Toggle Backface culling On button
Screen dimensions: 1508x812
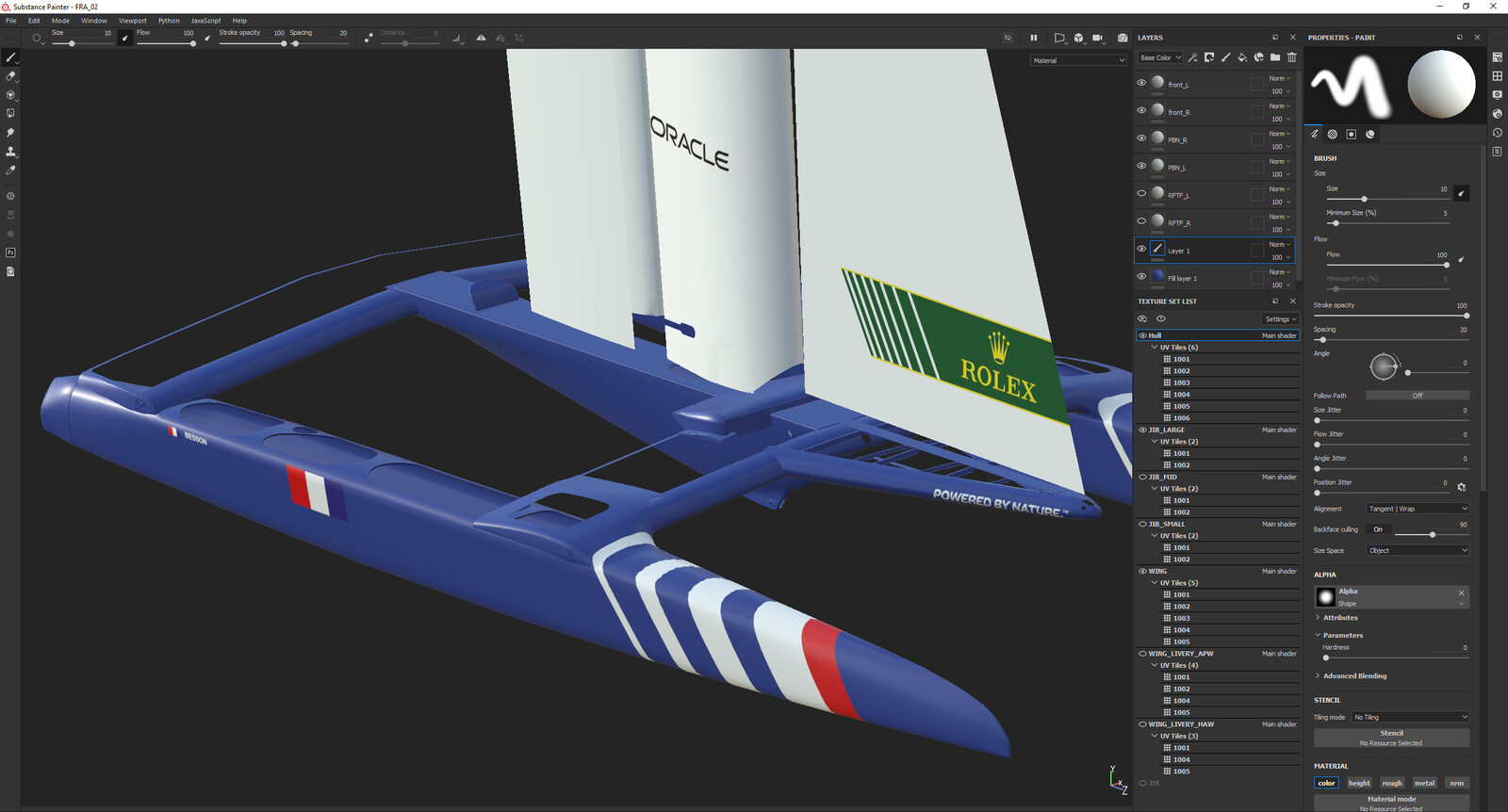(1378, 529)
